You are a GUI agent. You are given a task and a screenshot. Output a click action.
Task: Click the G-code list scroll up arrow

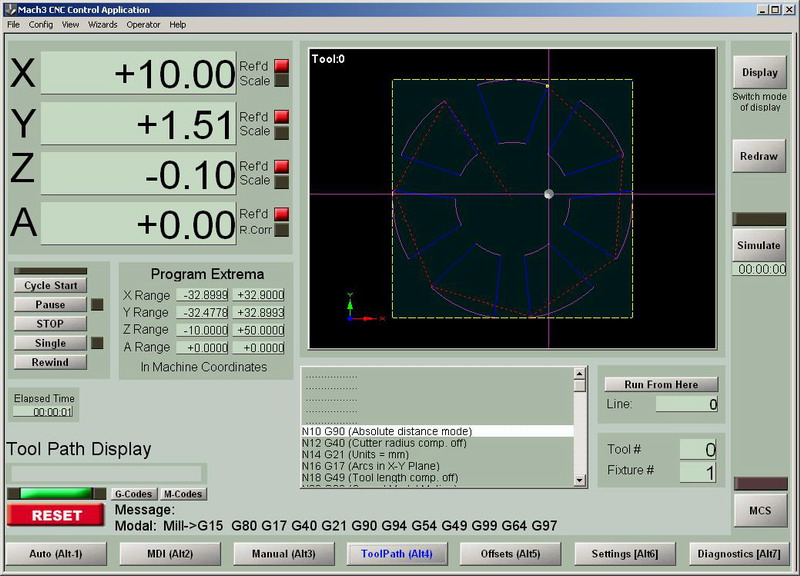pyautogui.click(x=579, y=373)
